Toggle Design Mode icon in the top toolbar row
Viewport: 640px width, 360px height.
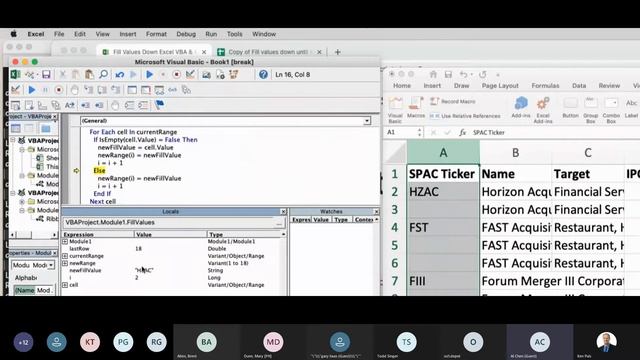pyautogui.click(x=190, y=74)
